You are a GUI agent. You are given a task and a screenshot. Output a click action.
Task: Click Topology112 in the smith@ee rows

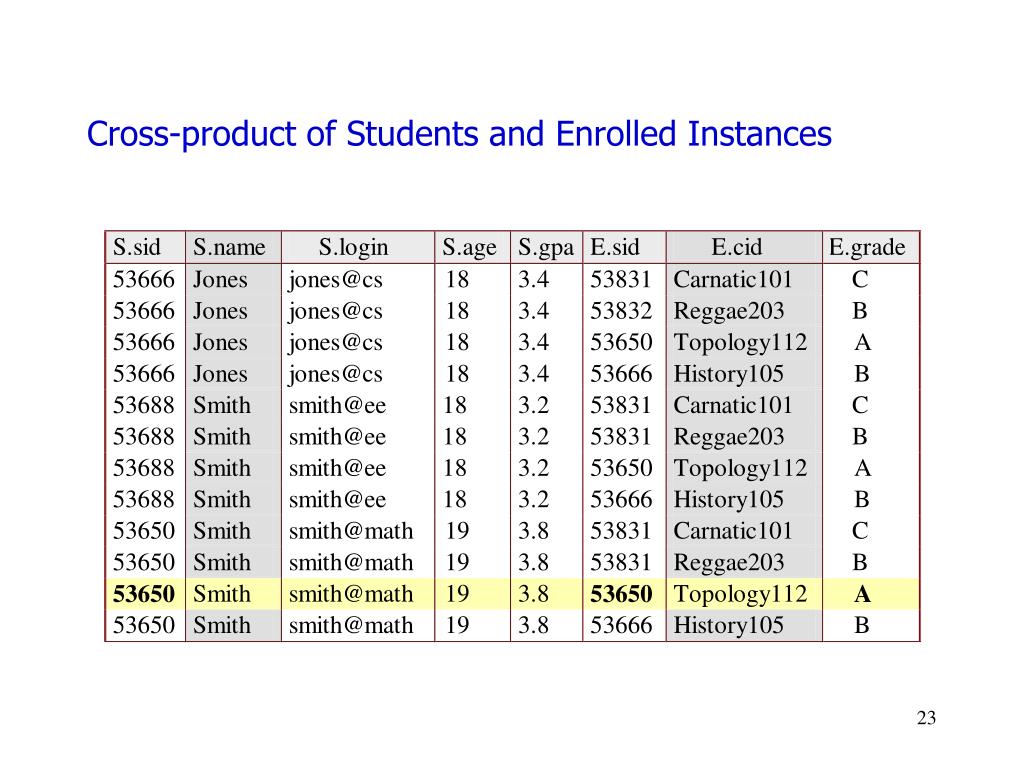[x=741, y=468]
